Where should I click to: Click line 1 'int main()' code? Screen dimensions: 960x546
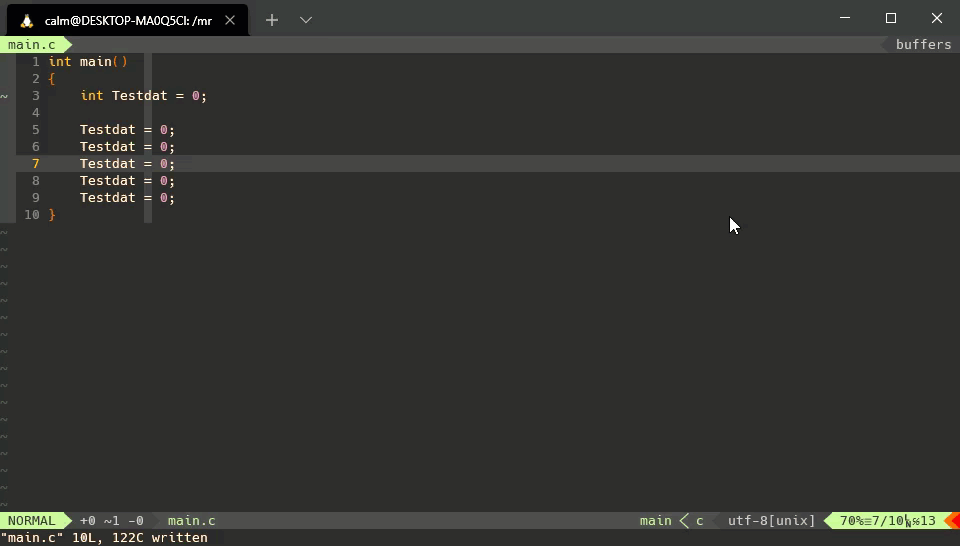point(88,61)
